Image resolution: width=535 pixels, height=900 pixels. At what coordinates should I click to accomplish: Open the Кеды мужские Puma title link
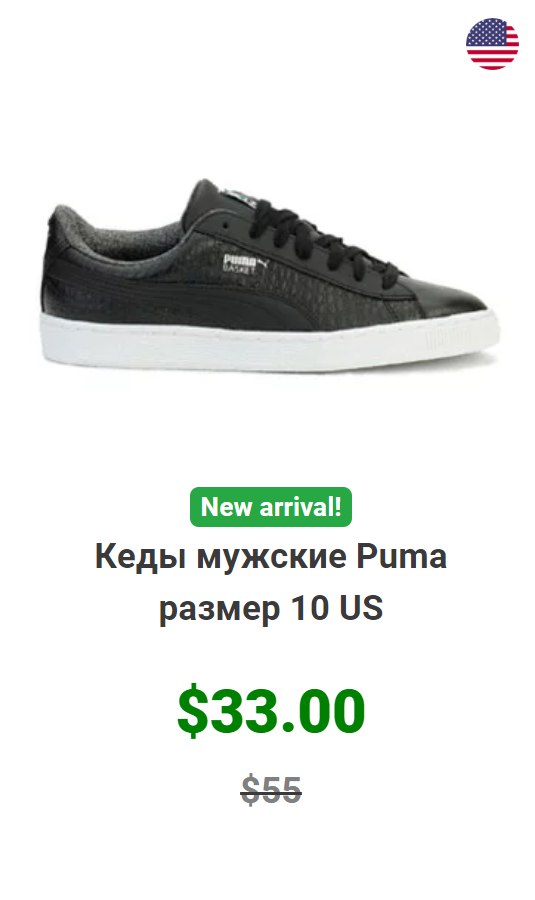(x=270, y=556)
